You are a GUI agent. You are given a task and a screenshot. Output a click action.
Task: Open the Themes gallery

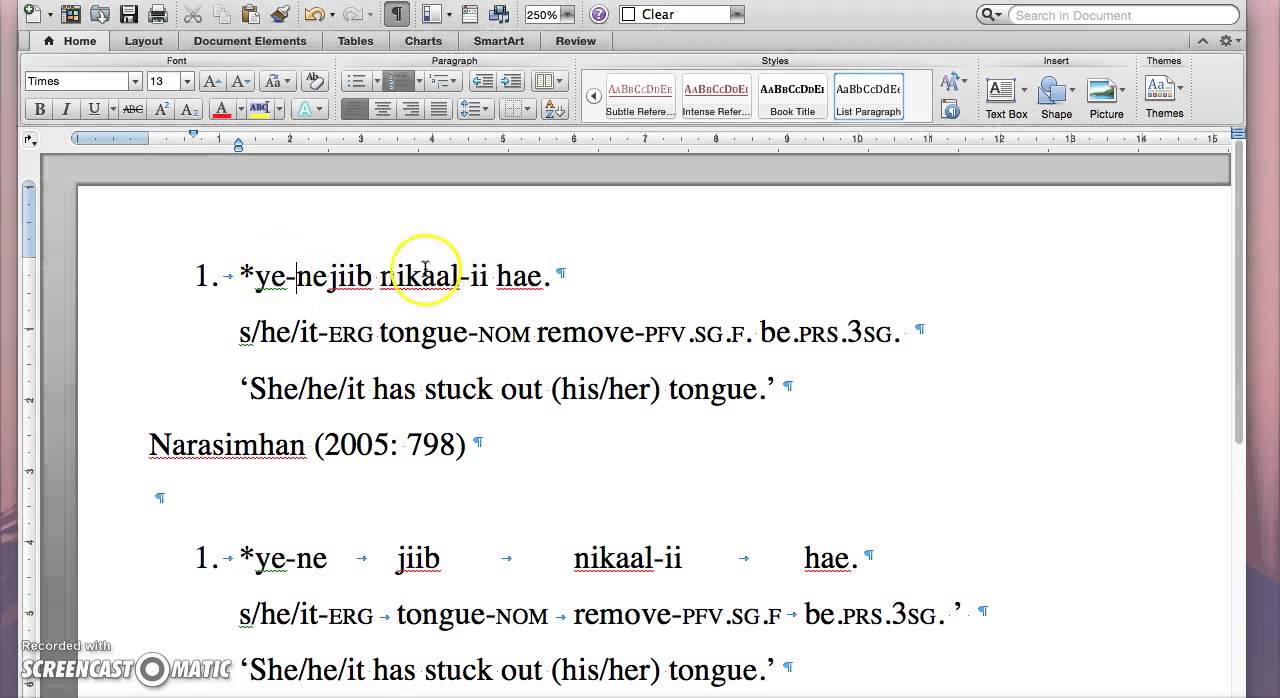click(x=1164, y=97)
